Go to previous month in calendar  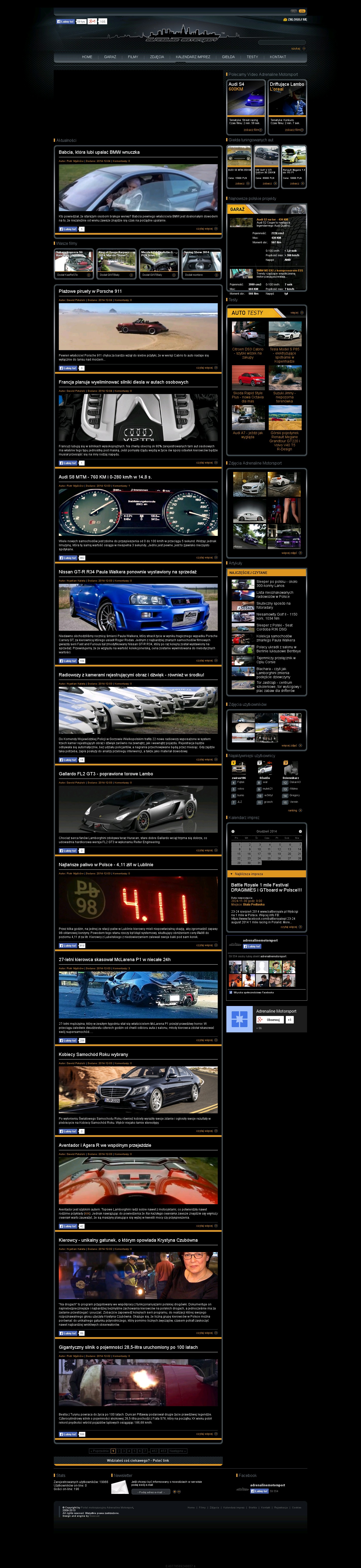(x=233, y=831)
